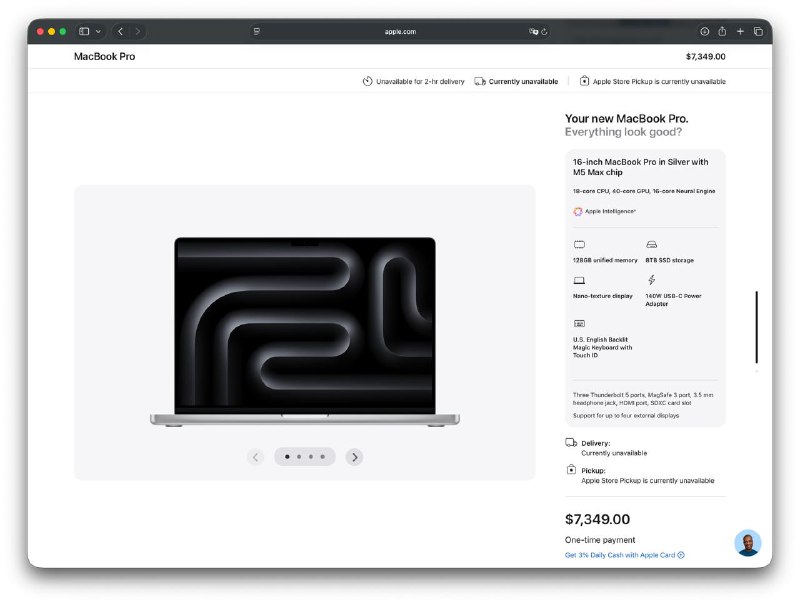
Task: Open a new tab with plus icon
Action: (740, 32)
